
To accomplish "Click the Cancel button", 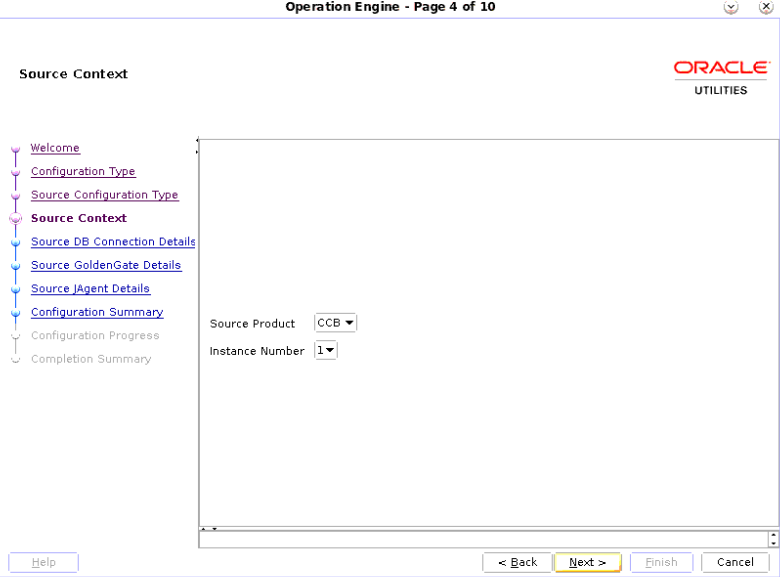I will point(735,562).
